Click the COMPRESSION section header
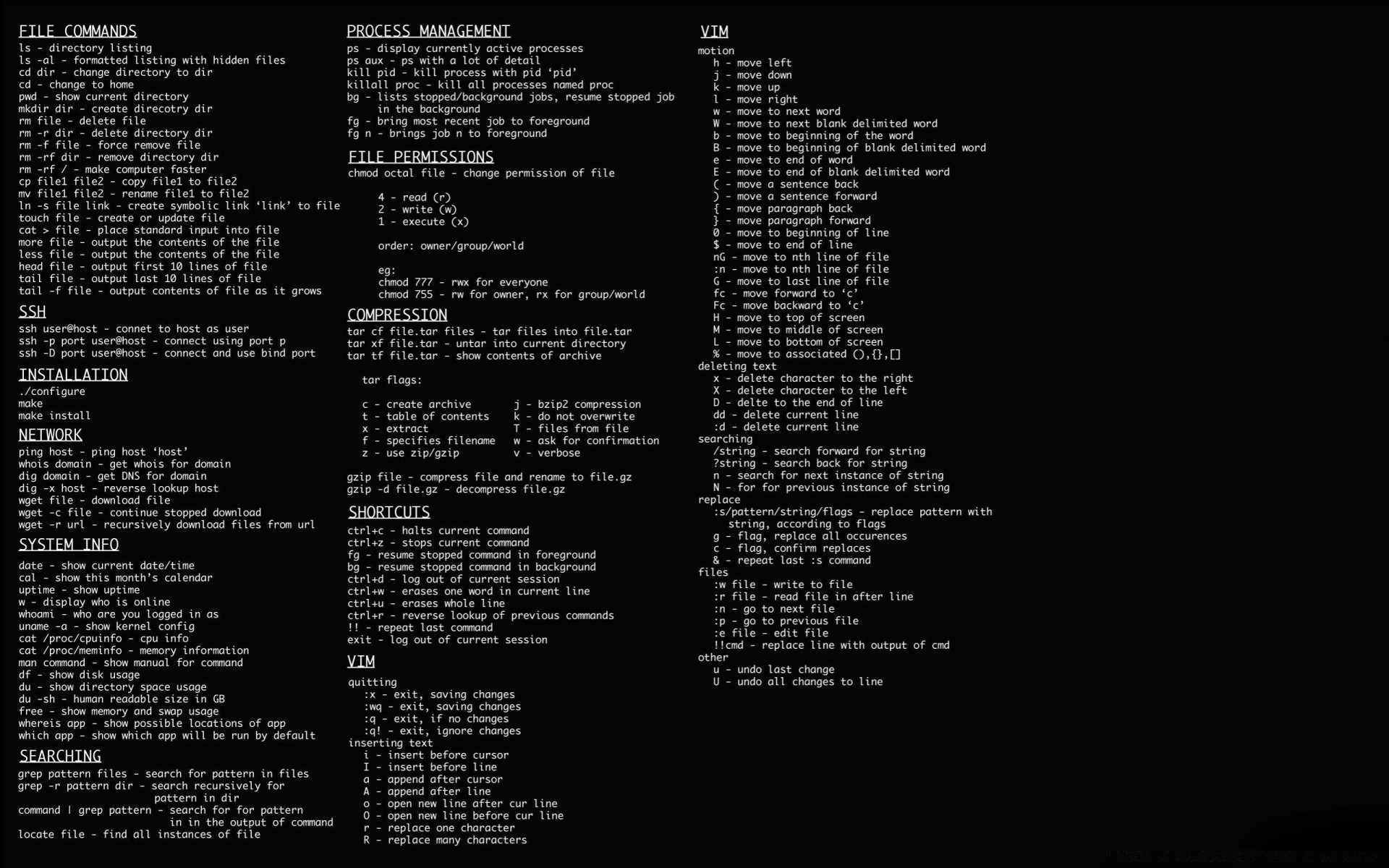 tap(396, 314)
